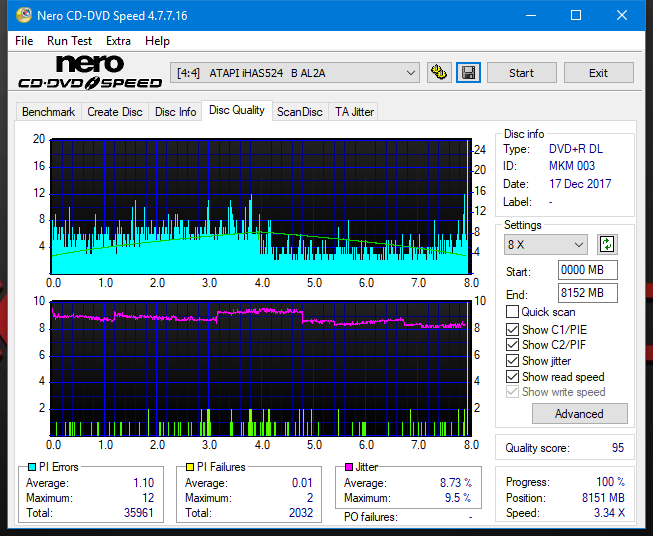Toggle Show write speed checkbox
Image resolution: width=653 pixels, height=536 pixels.
tap(512, 392)
